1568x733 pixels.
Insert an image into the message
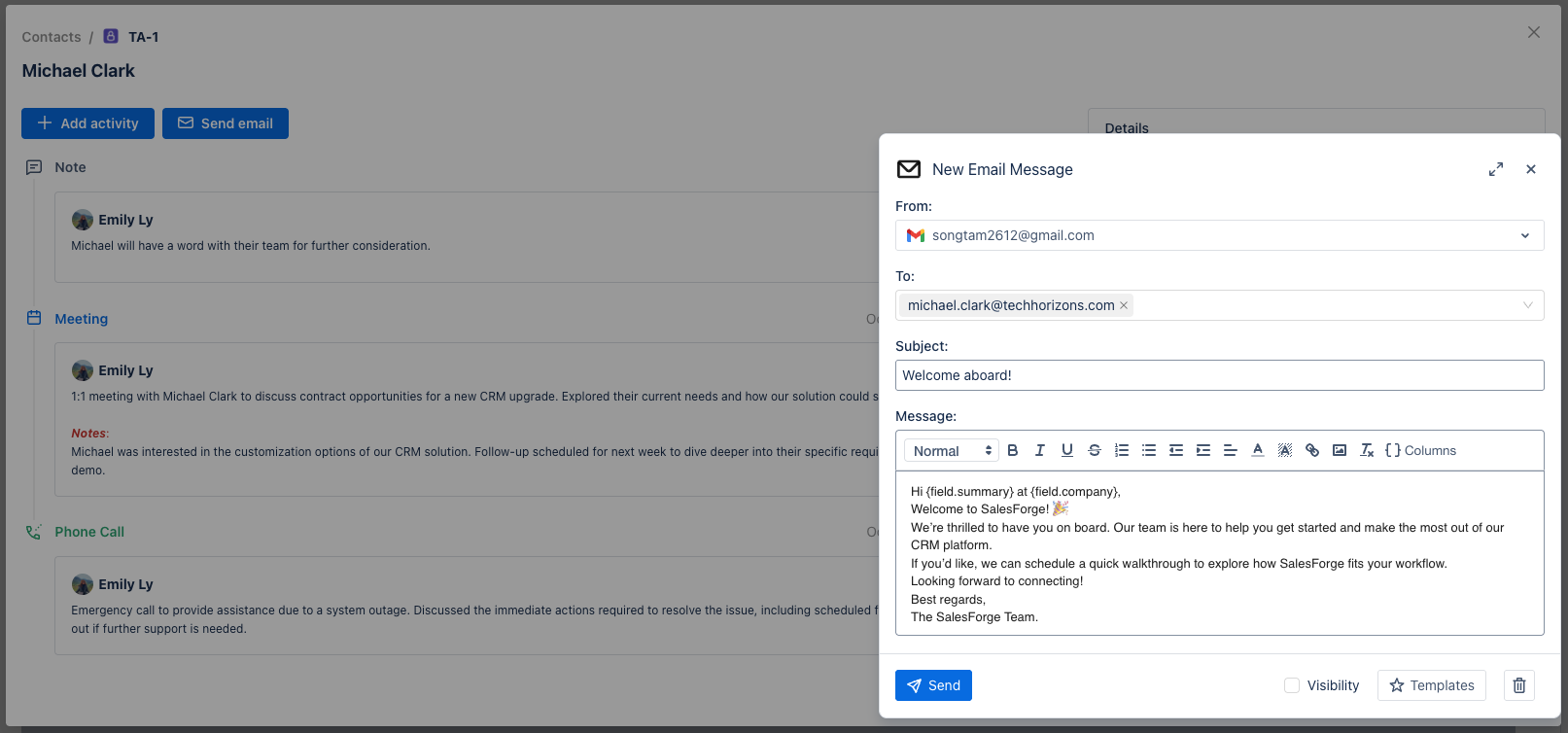click(1340, 450)
